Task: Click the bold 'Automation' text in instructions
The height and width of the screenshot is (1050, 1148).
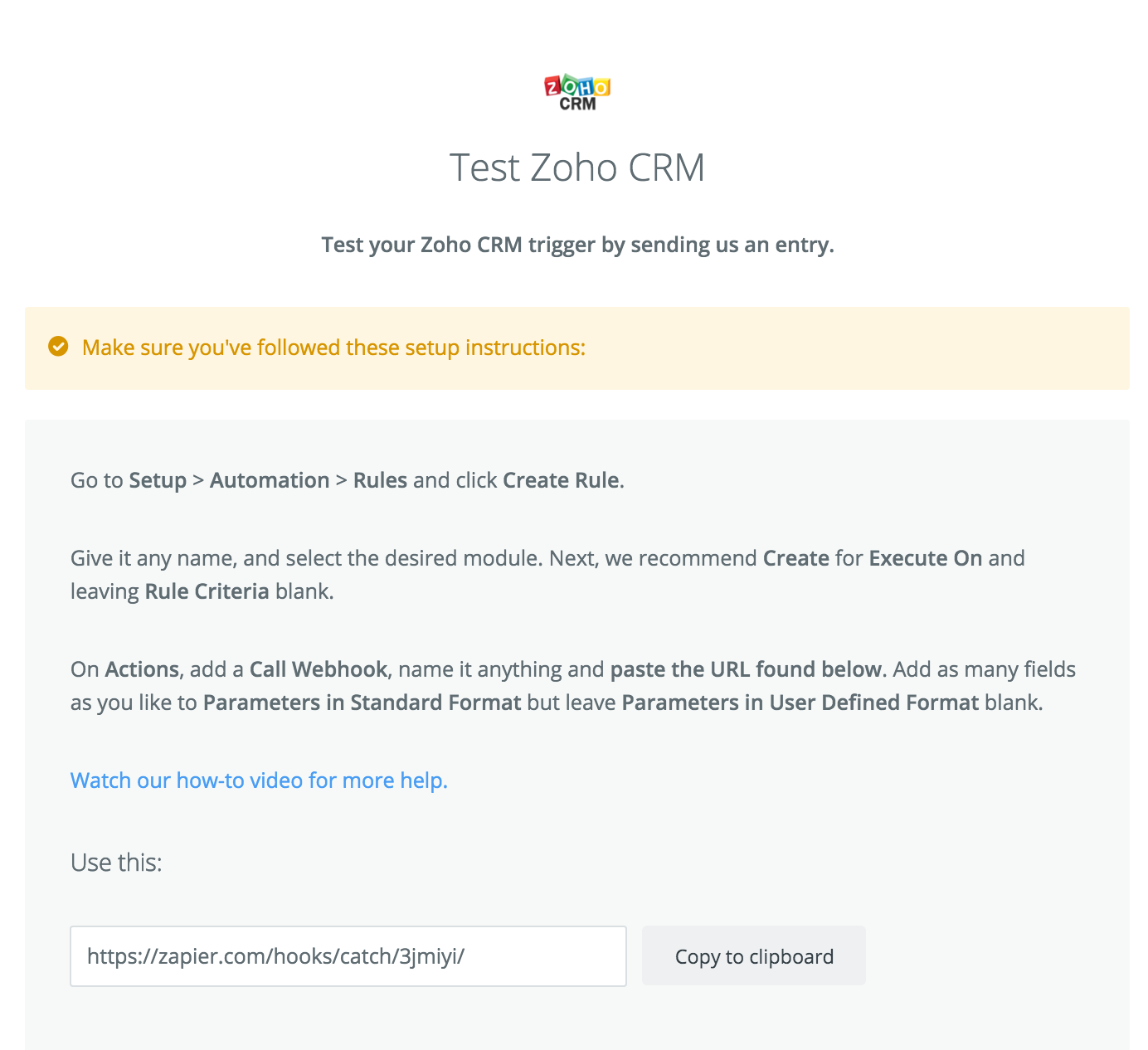Action: [270, 481]
